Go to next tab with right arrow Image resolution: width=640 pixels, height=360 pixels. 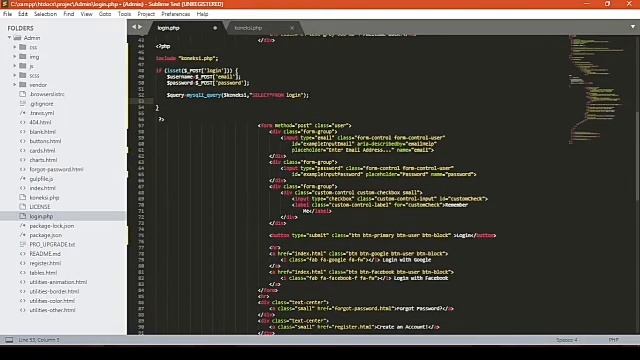click(x=140, y=27)
